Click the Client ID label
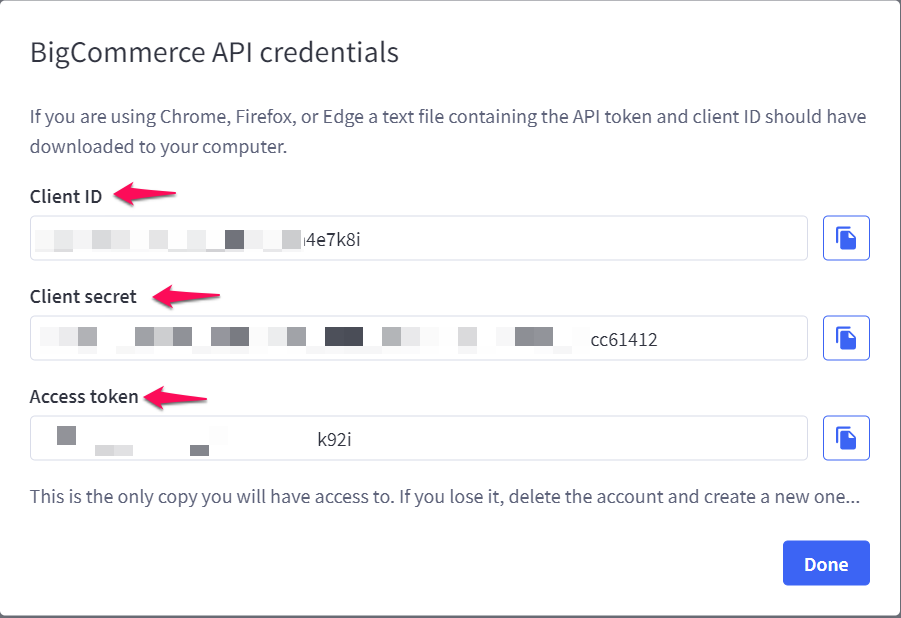This screenshot has width=901, height=618. (66, 196)
